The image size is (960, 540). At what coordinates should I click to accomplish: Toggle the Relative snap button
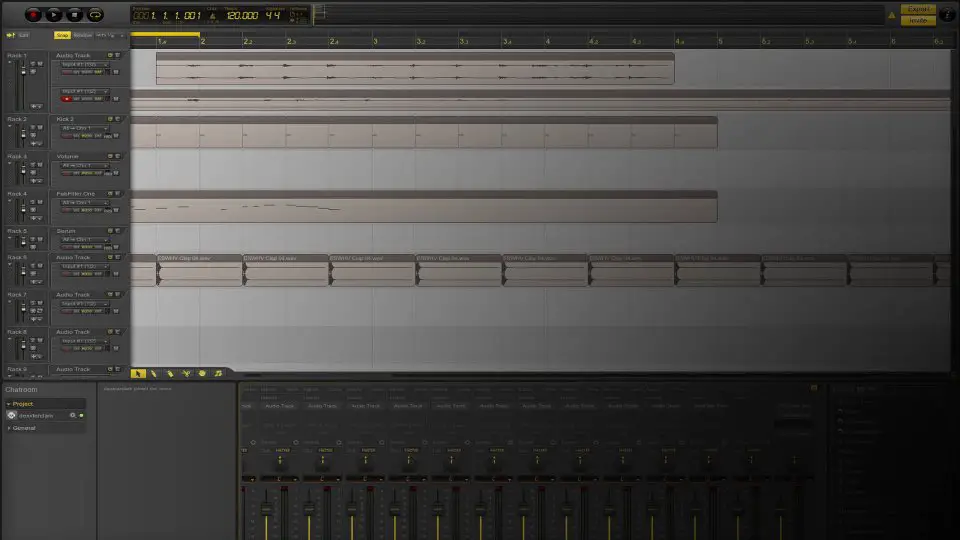83,36
